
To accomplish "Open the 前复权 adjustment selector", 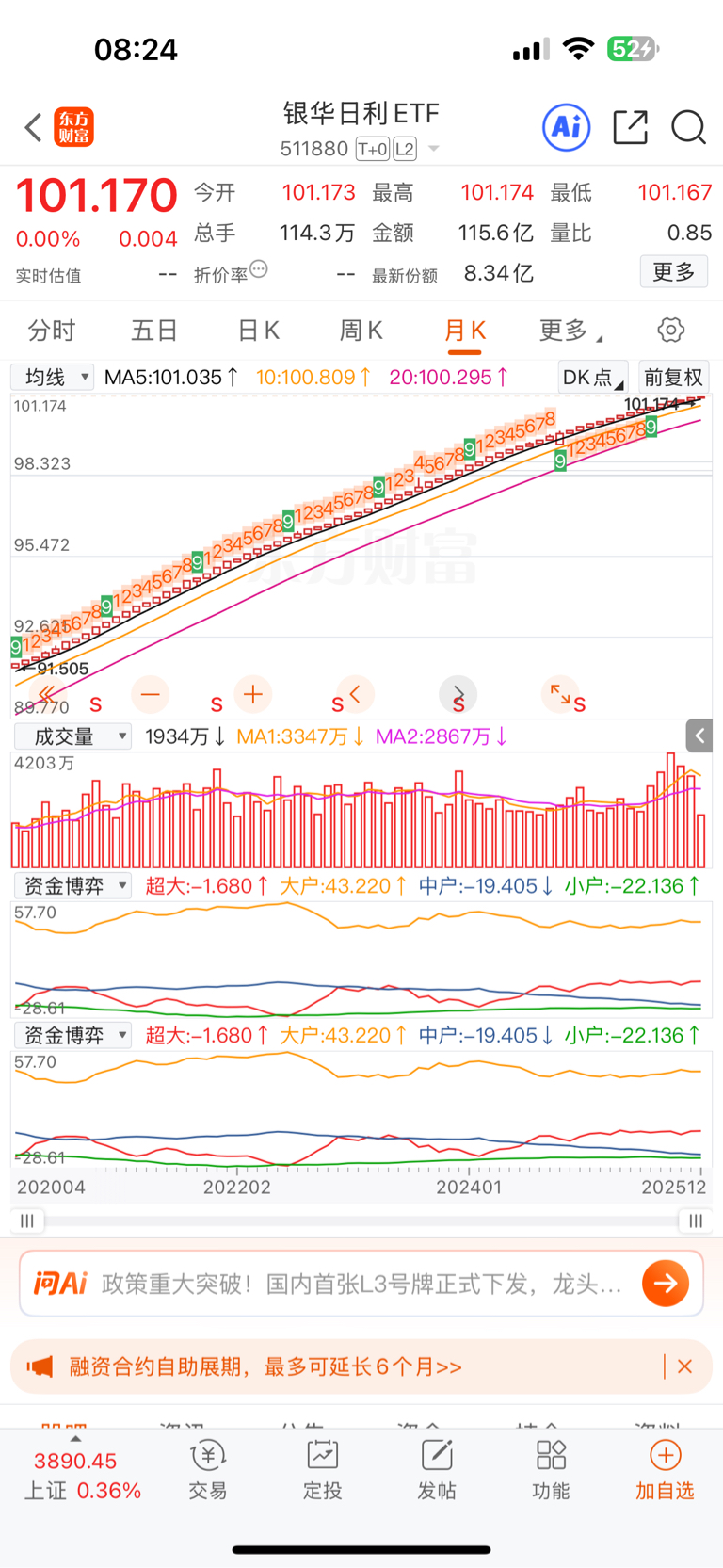I will click(673, 378).
